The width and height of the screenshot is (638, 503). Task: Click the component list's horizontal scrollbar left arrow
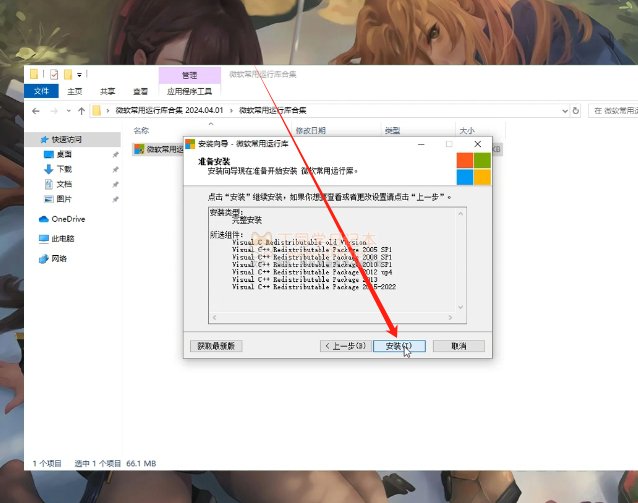(x=214, y=317)
